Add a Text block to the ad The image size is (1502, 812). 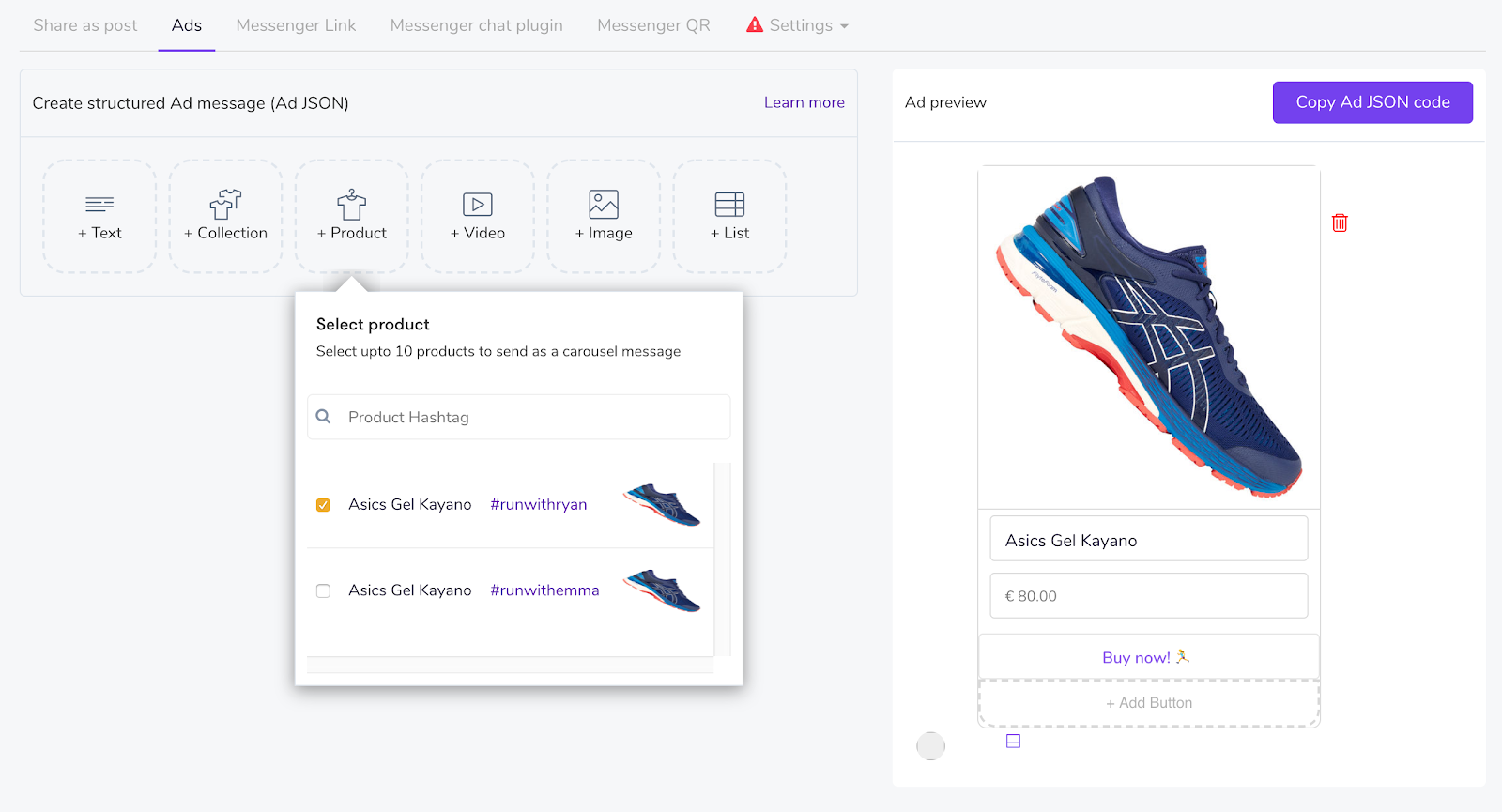point(100,217)
